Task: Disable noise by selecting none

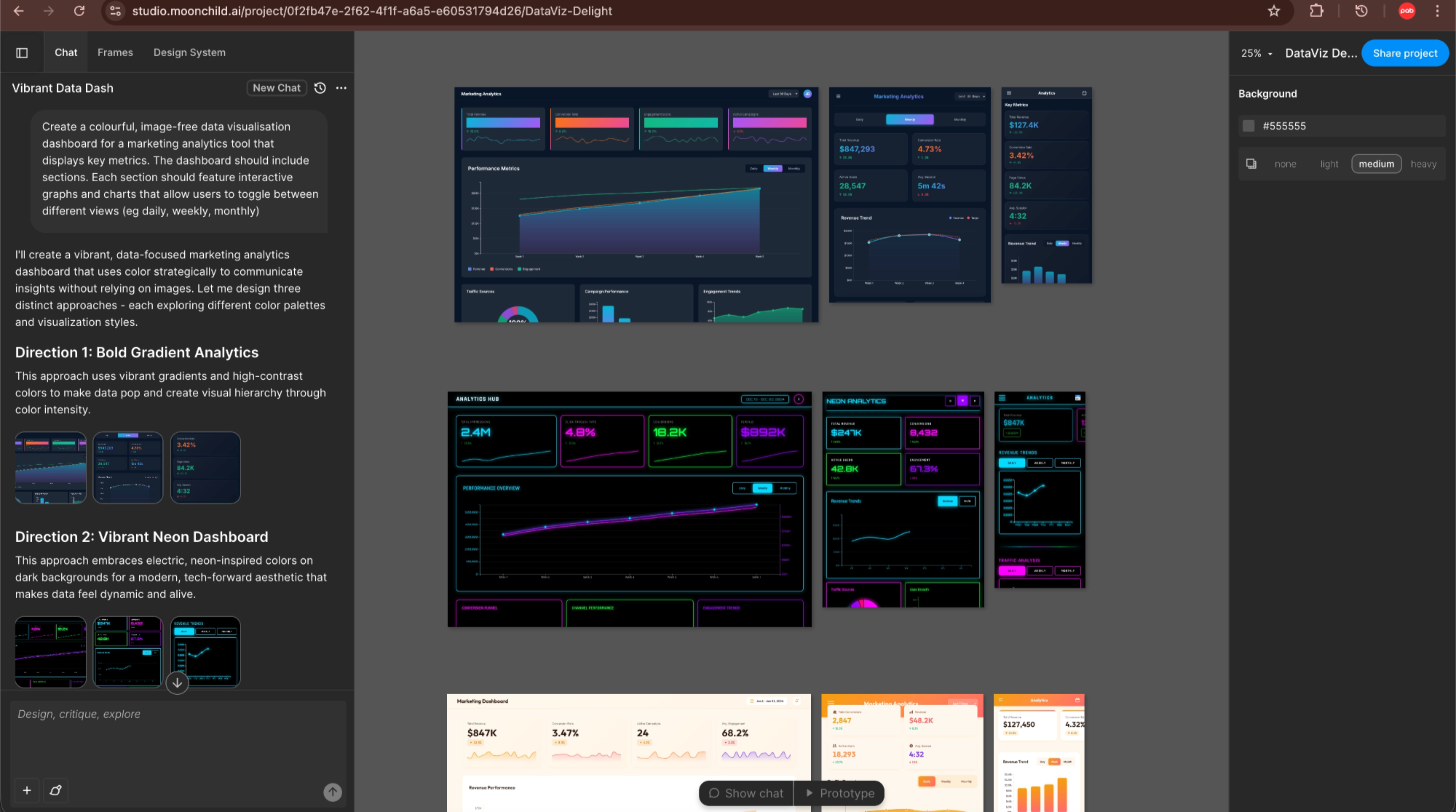Action: 1286,164
